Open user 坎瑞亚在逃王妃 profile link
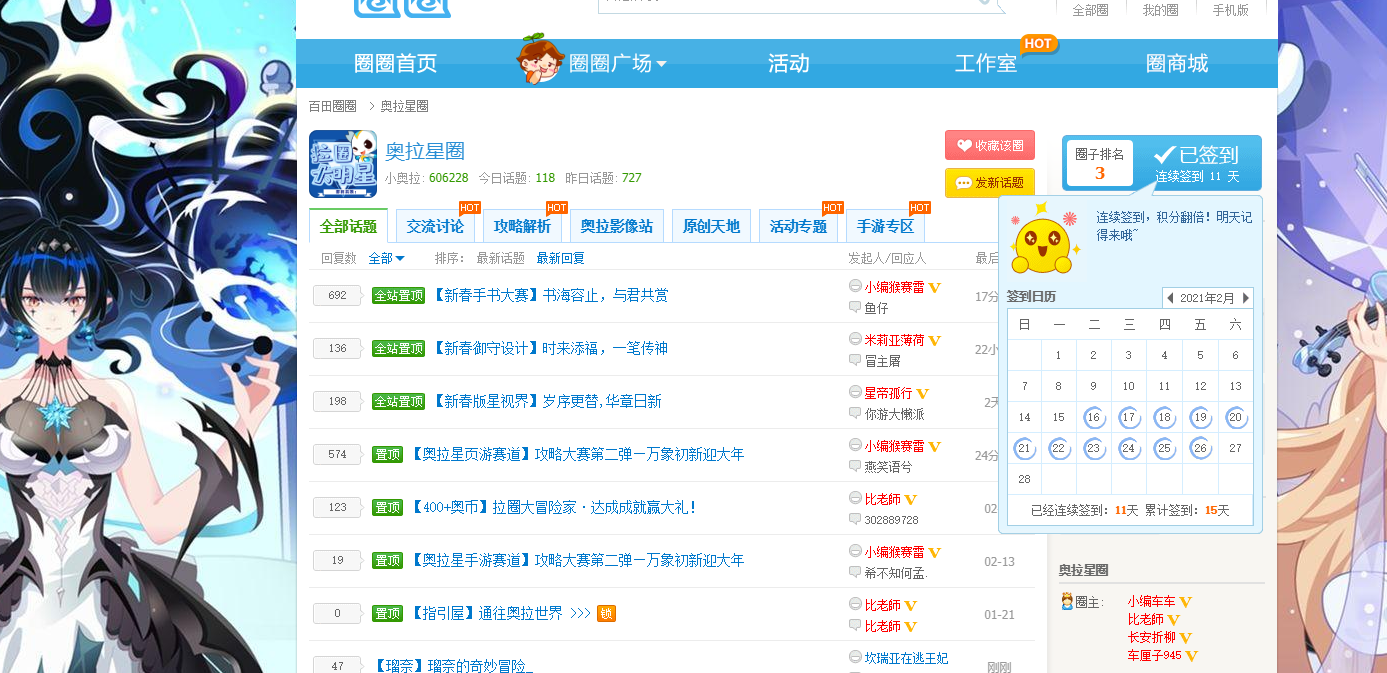 [x=906, y=658]
